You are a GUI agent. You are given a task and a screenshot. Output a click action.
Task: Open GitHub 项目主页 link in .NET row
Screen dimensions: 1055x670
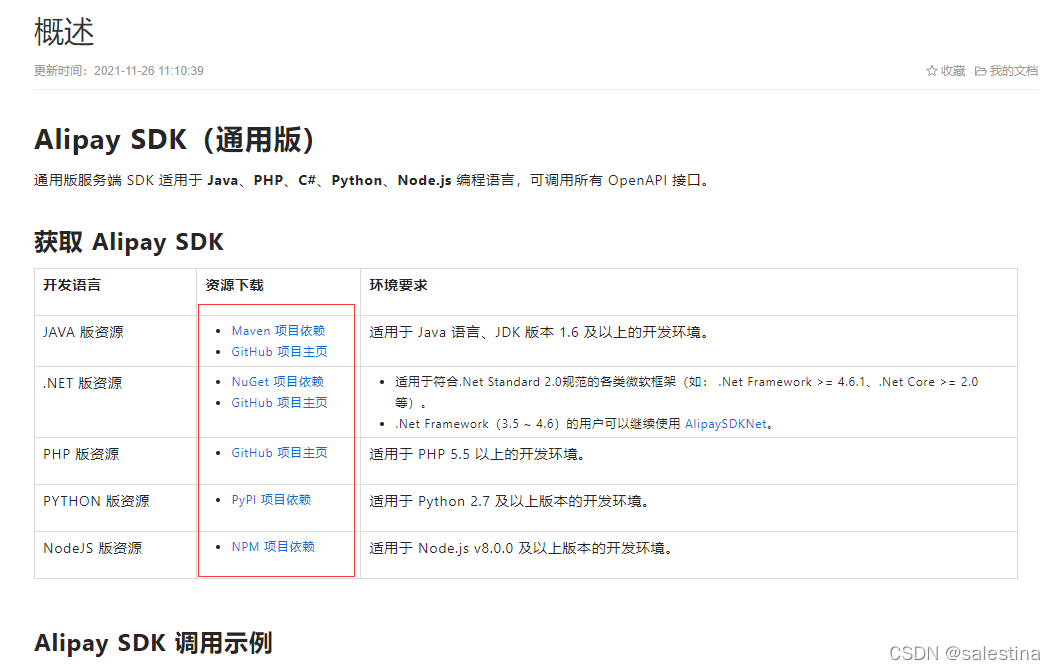pyautogui.click(x=279, y=402)
